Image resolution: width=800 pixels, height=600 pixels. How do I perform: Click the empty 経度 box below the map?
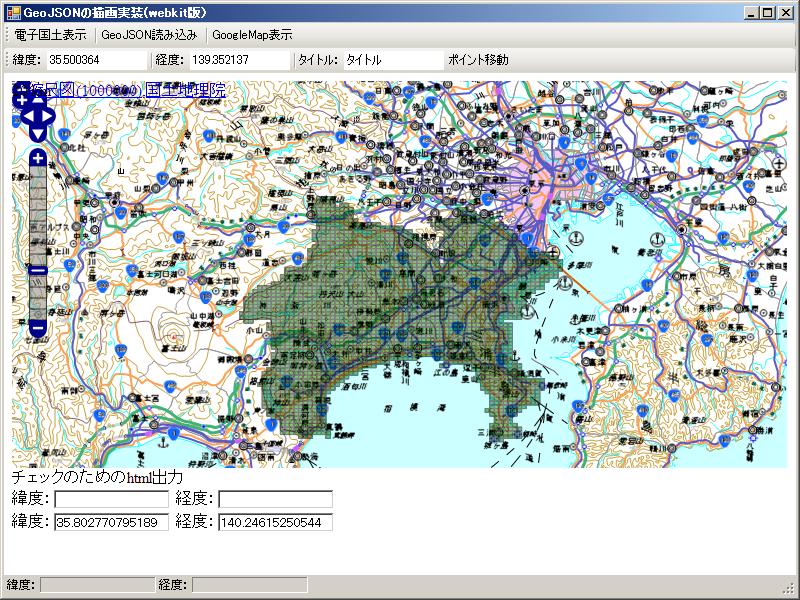click(275, 499)
